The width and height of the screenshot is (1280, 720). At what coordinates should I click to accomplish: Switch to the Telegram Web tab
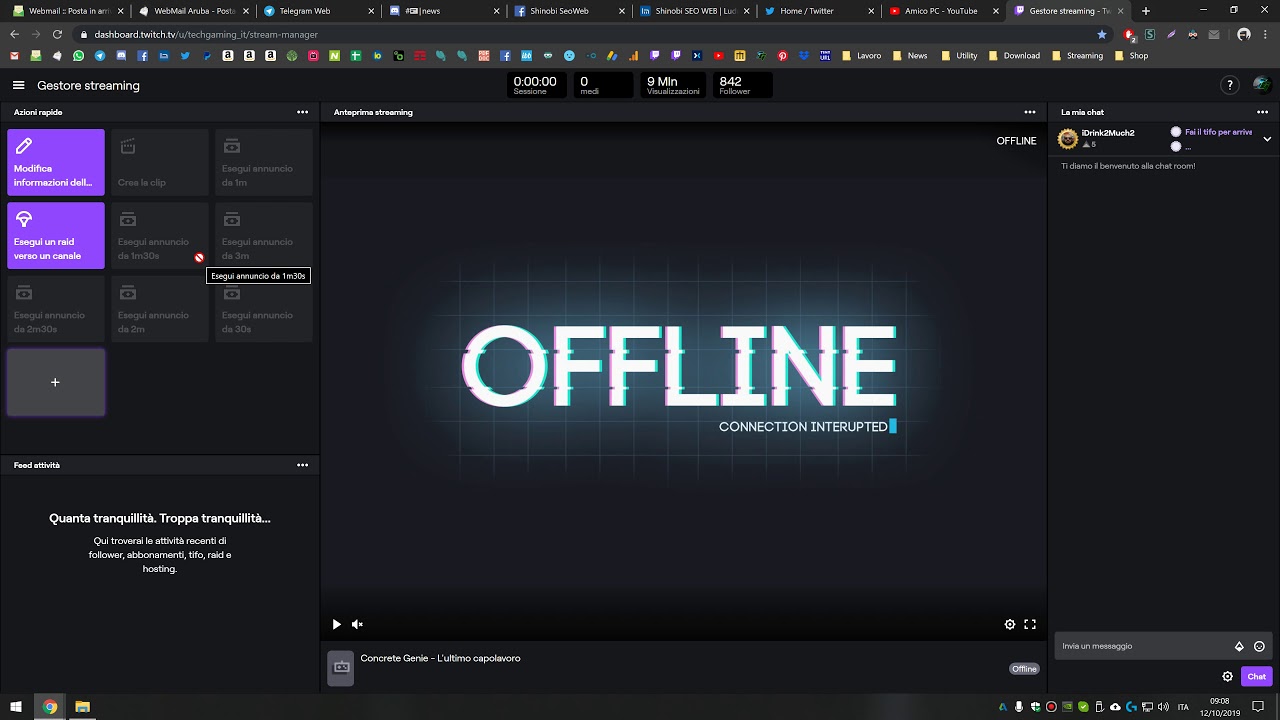(317, 11)
